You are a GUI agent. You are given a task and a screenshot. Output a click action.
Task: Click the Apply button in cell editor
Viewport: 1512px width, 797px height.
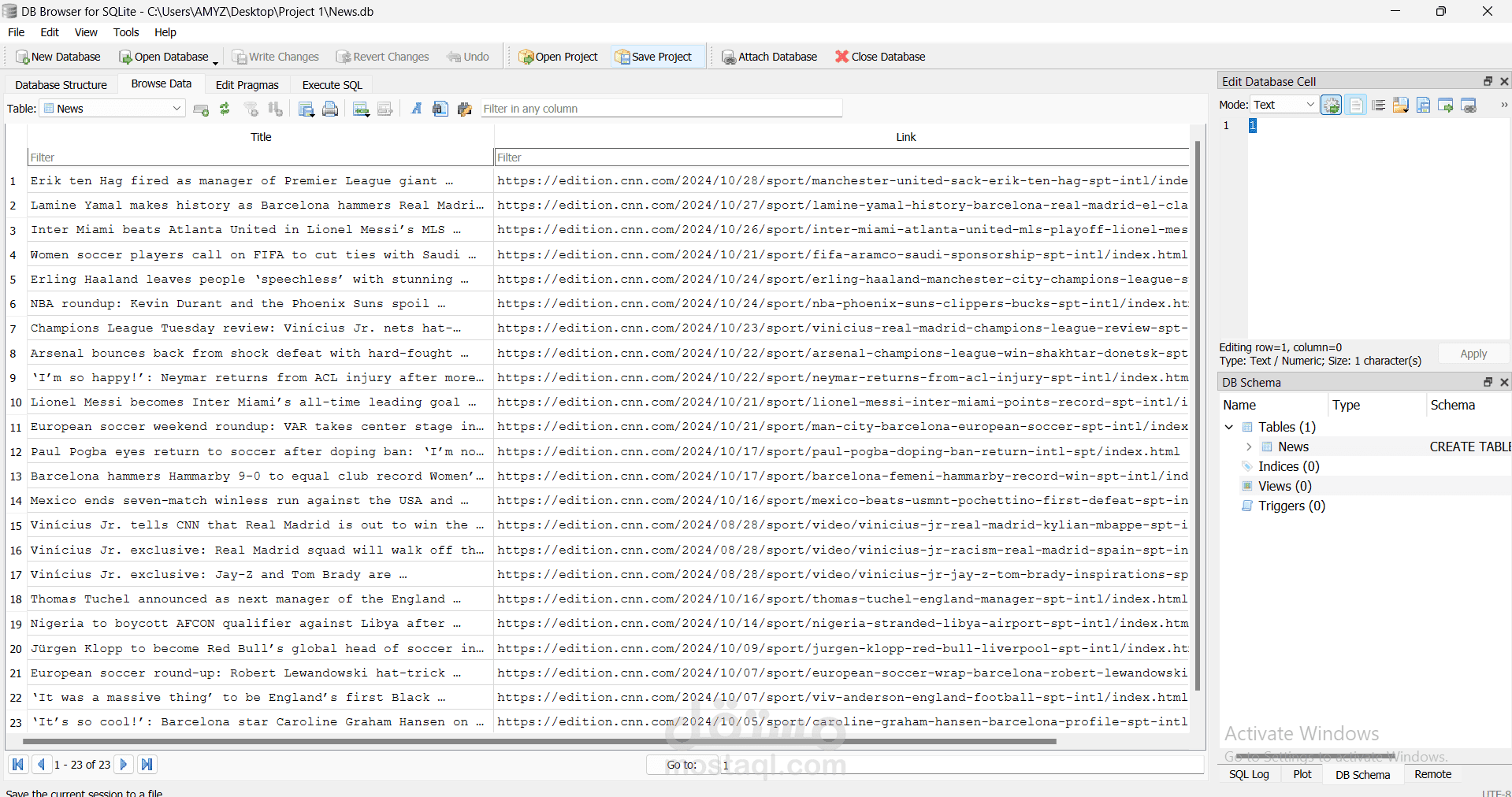point(1473,354)
